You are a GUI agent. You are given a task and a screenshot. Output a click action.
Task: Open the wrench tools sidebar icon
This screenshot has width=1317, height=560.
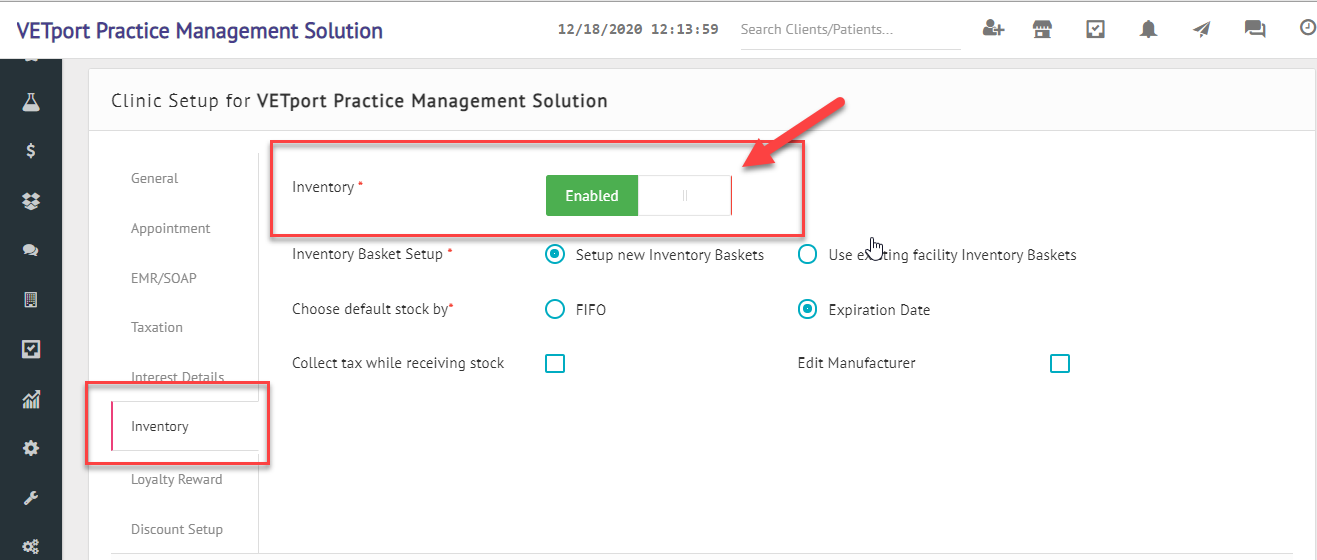[31, 498]
